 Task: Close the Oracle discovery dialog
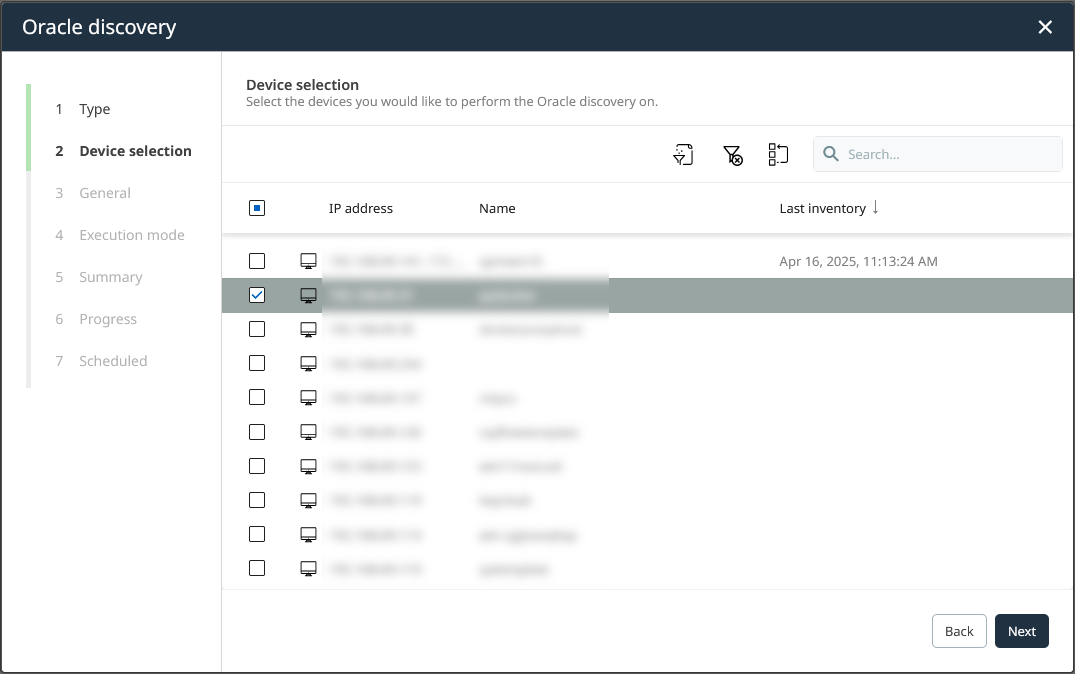click(x=1044, y=27)
